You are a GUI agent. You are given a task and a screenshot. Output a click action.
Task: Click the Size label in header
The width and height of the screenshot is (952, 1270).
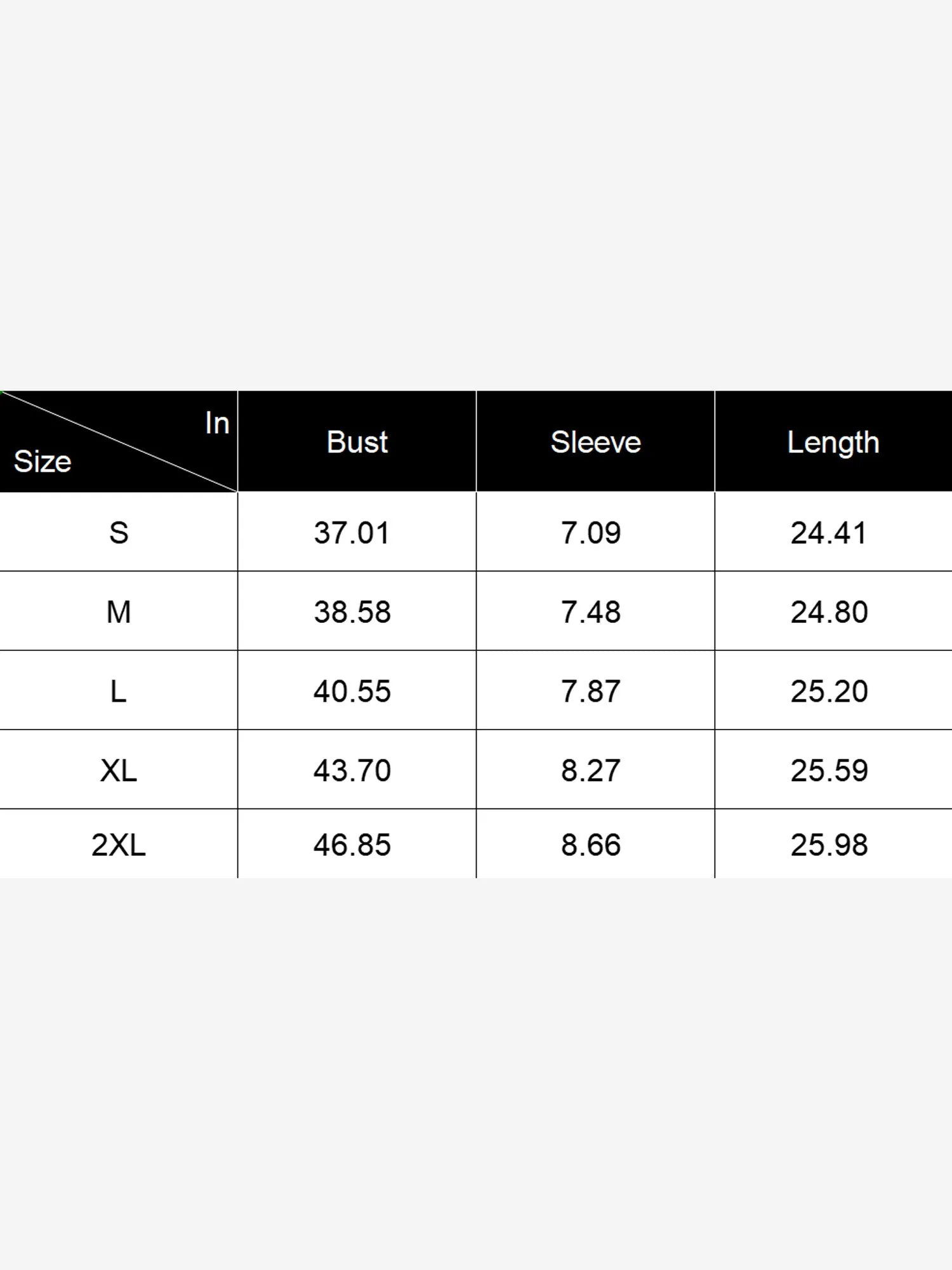43,462
